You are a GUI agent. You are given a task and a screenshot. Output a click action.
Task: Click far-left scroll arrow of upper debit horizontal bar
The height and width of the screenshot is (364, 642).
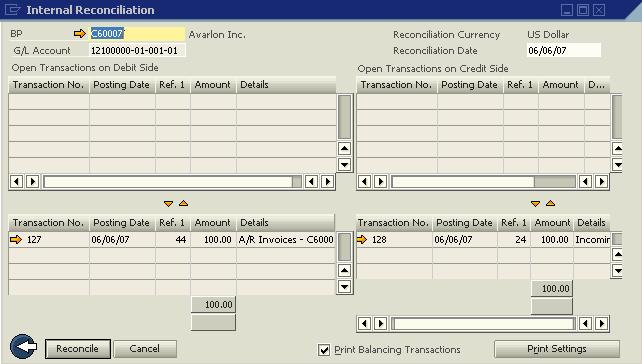coord(16,181)
